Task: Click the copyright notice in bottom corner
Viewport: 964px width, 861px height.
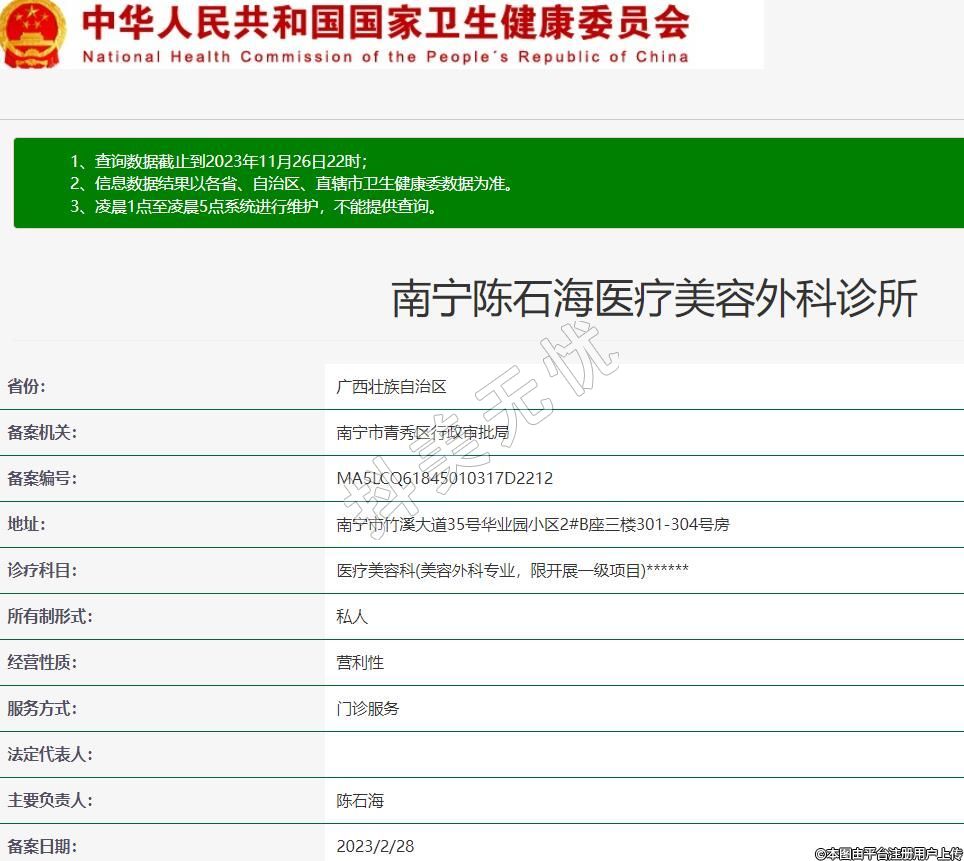Action: pos(888,853)
